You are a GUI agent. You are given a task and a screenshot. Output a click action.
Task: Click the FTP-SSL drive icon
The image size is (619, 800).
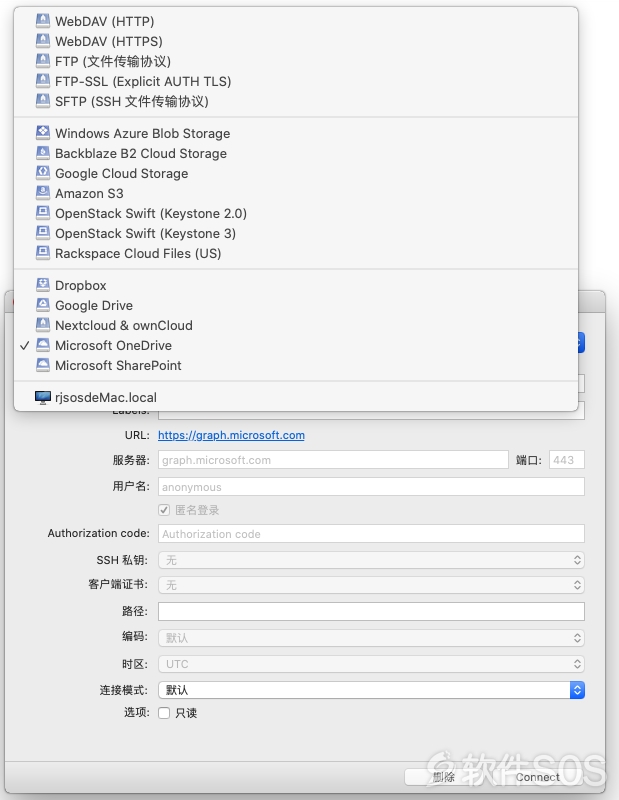pyautogui.click(x=43, y=81)
